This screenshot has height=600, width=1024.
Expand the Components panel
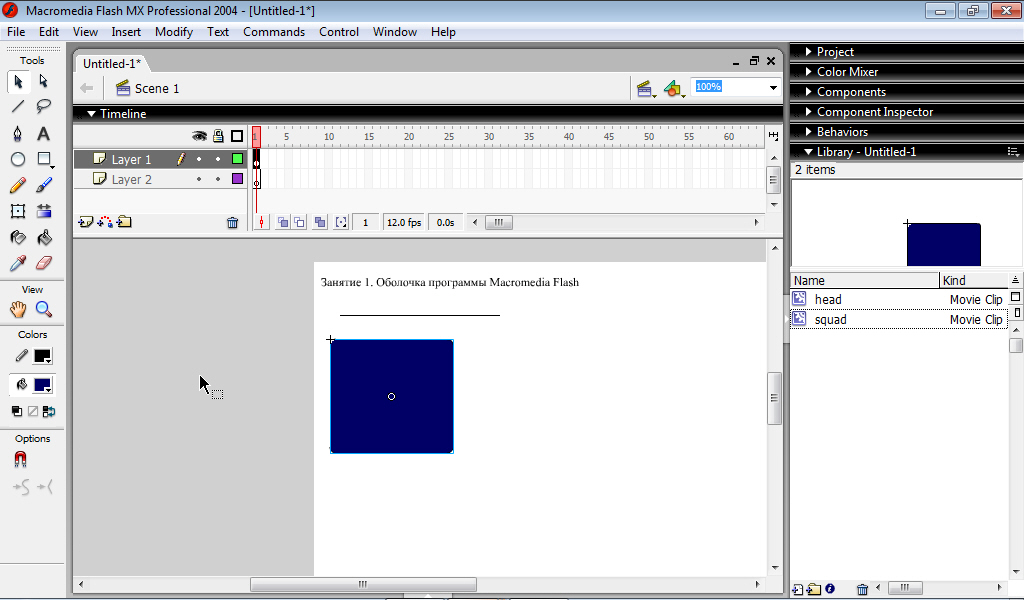[808, 91]
